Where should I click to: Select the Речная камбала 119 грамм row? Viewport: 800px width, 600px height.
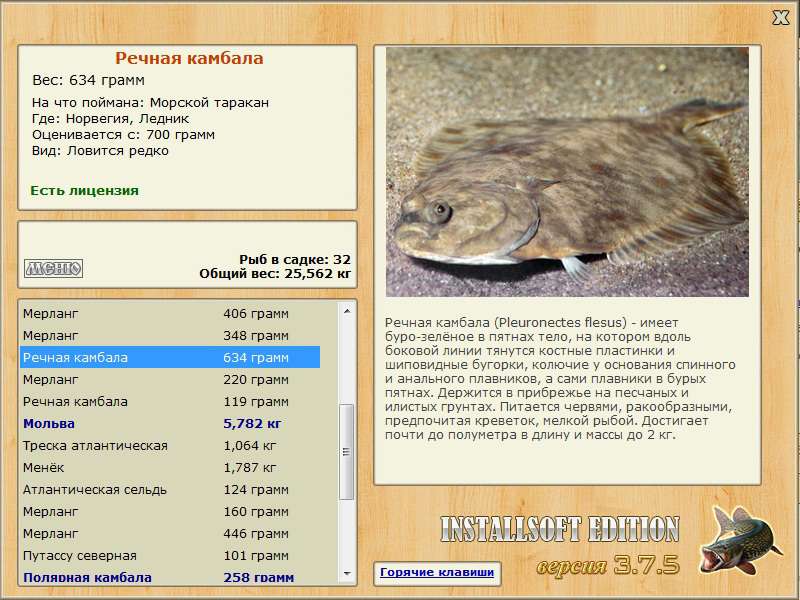coord(170,401)
